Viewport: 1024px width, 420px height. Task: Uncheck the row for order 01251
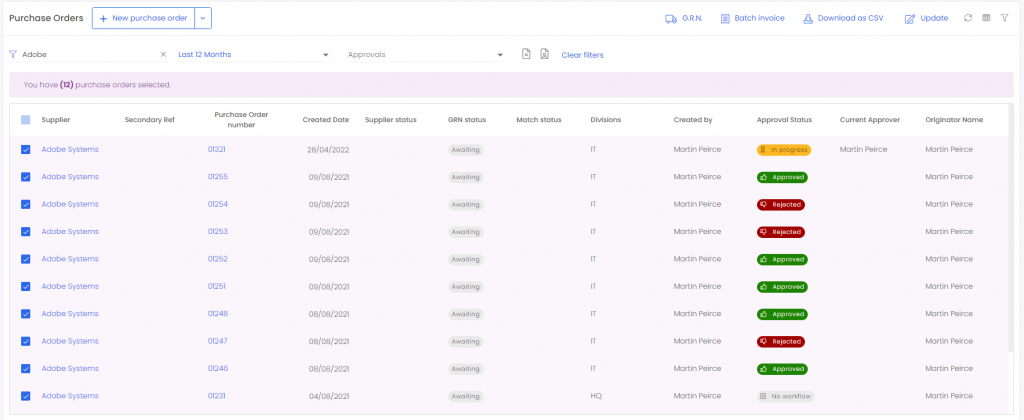[25, 287]
